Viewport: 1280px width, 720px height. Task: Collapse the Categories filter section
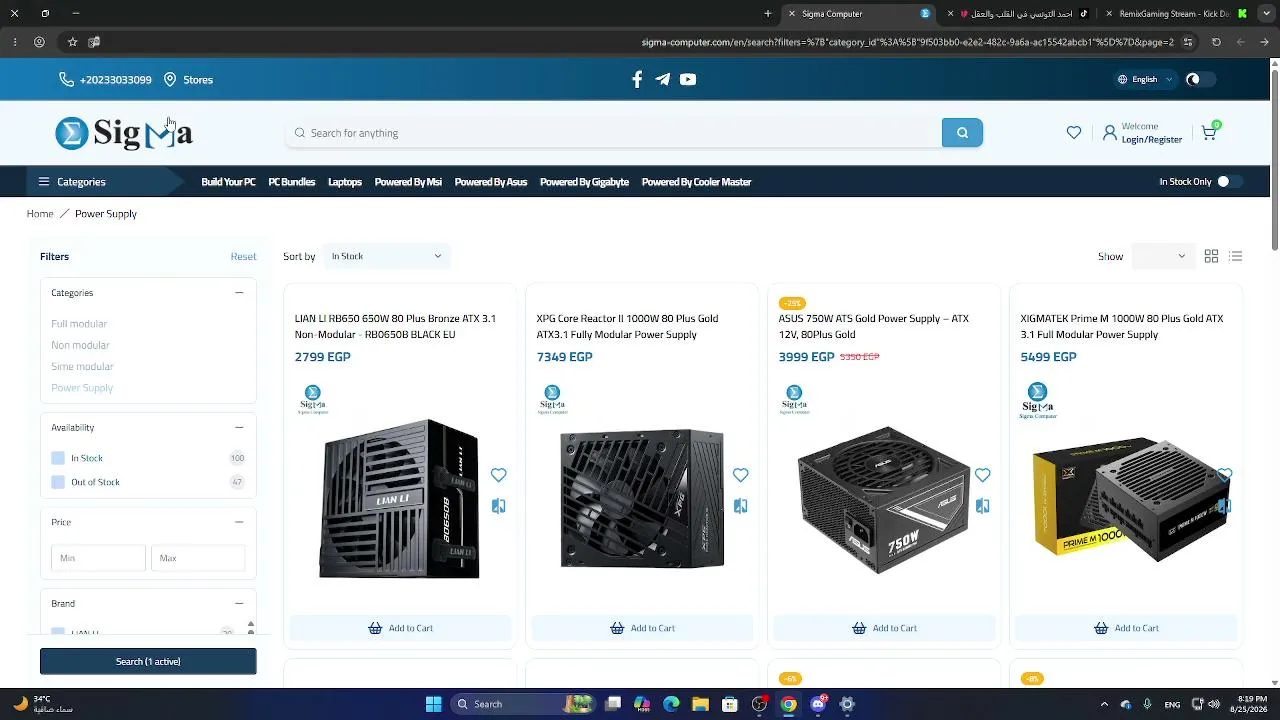(x=239, y=293)
